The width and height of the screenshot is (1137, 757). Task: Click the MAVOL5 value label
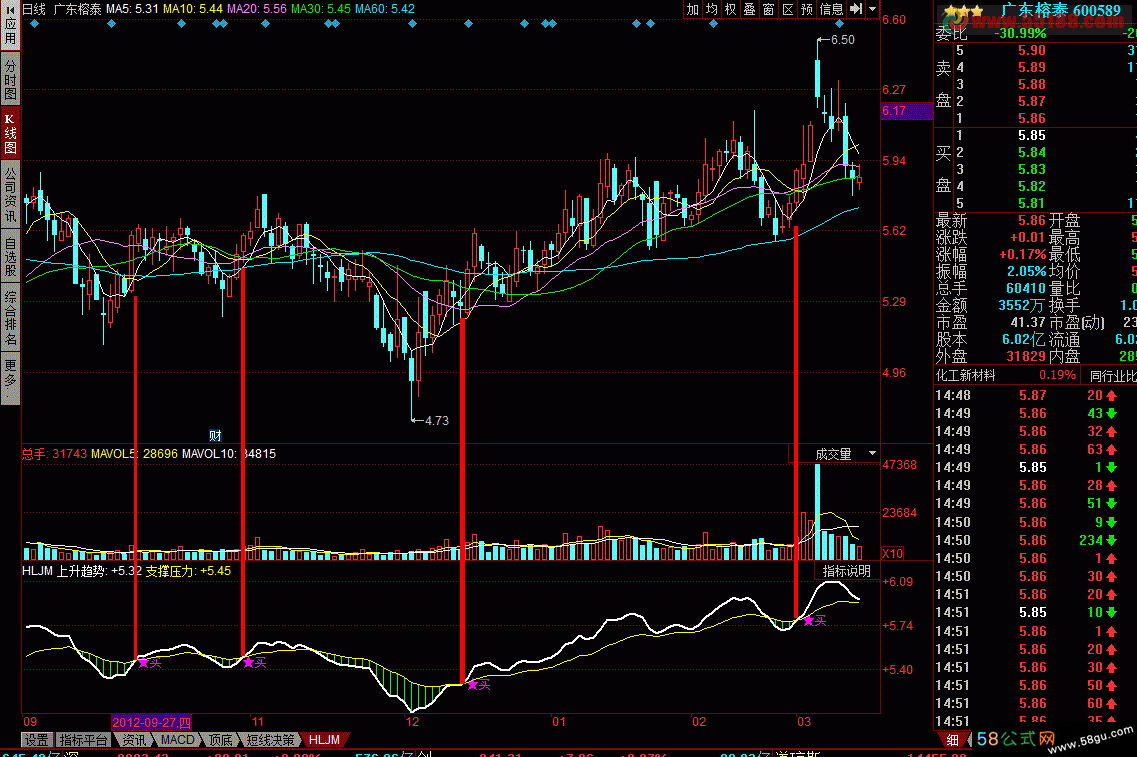pos(134,454)
